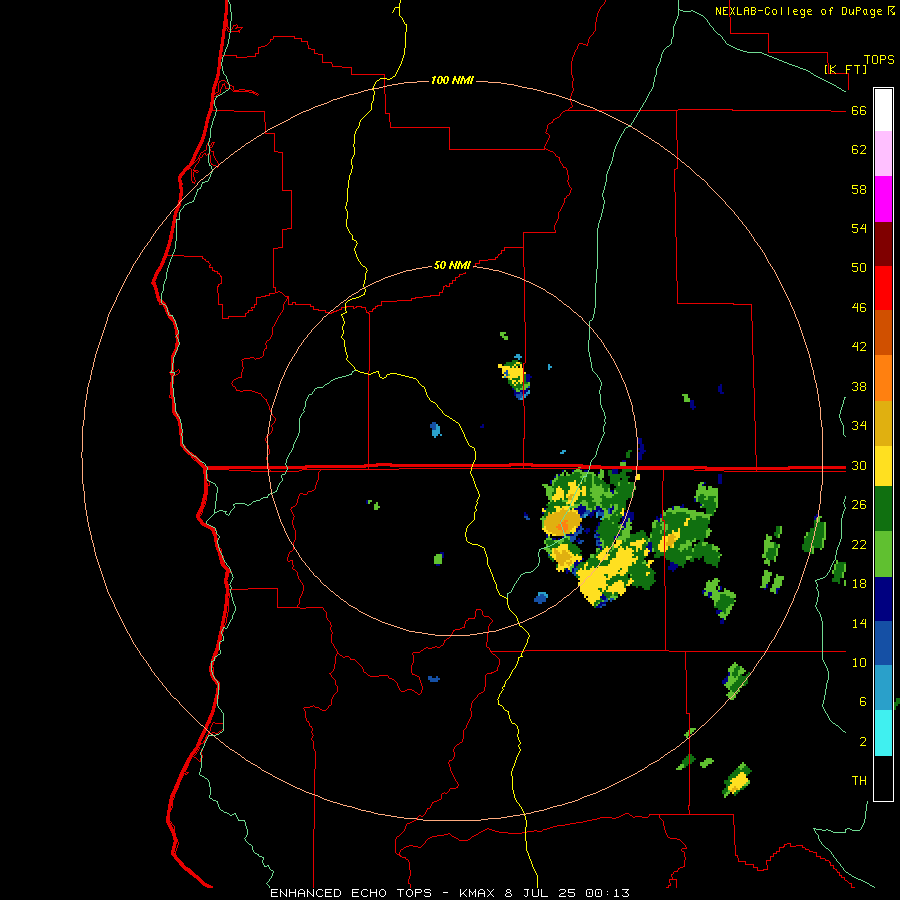
Task: Click the dark green 26 color band
Action: click(x=883, y=509)
